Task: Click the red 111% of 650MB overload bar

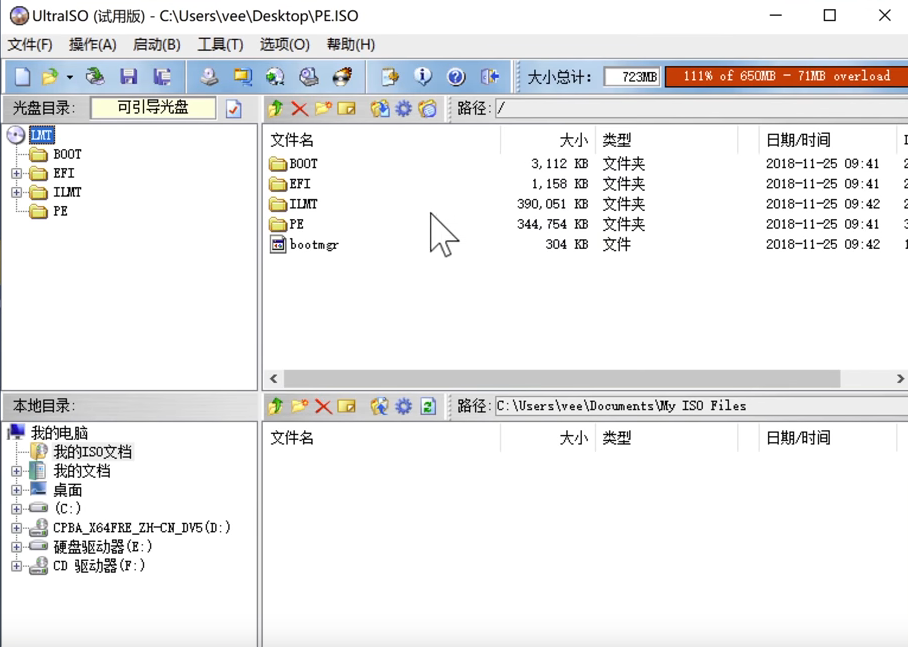Action: tap(786, 76)
